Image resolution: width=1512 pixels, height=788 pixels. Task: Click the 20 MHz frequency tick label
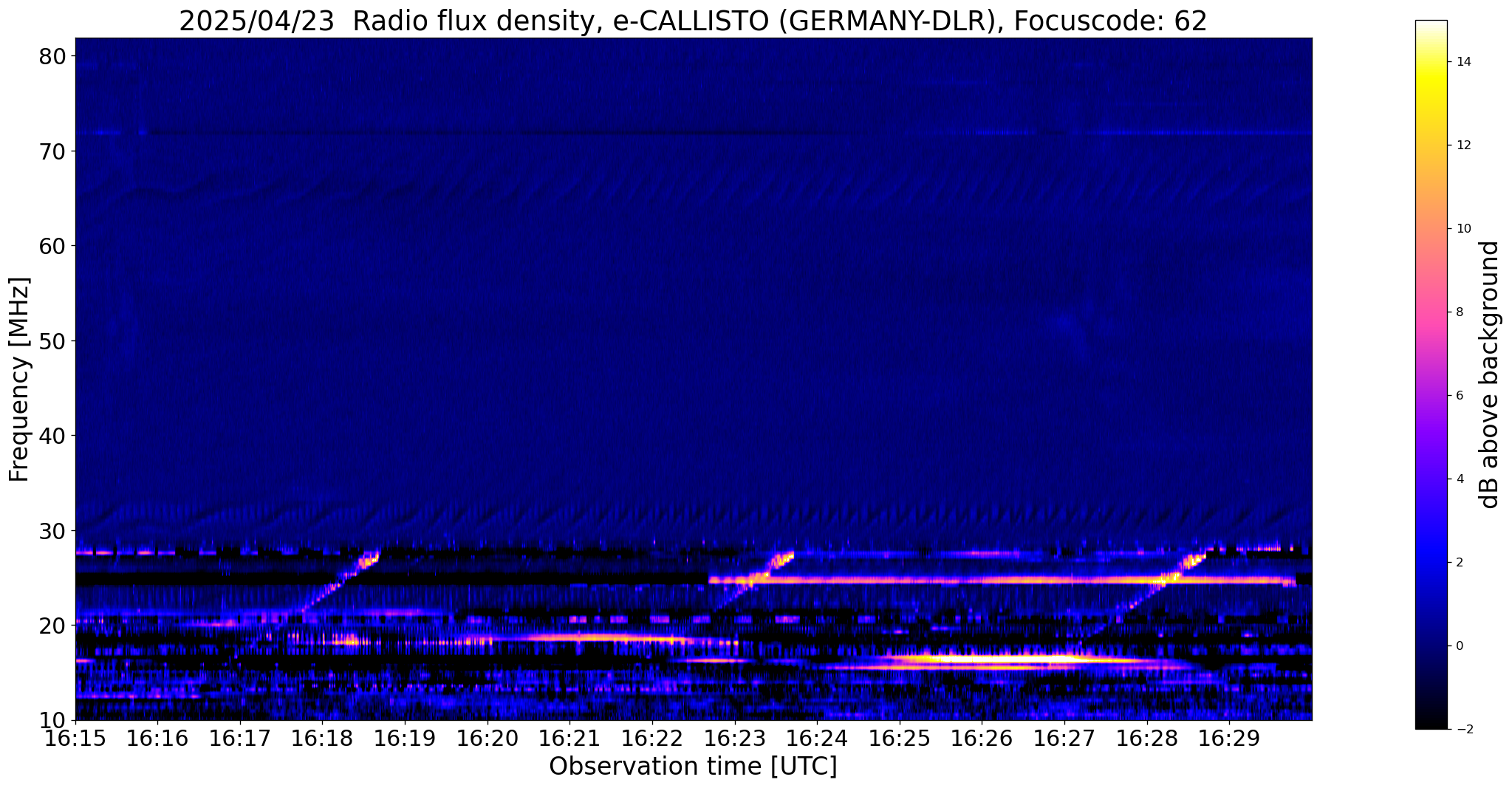(52, 626)
